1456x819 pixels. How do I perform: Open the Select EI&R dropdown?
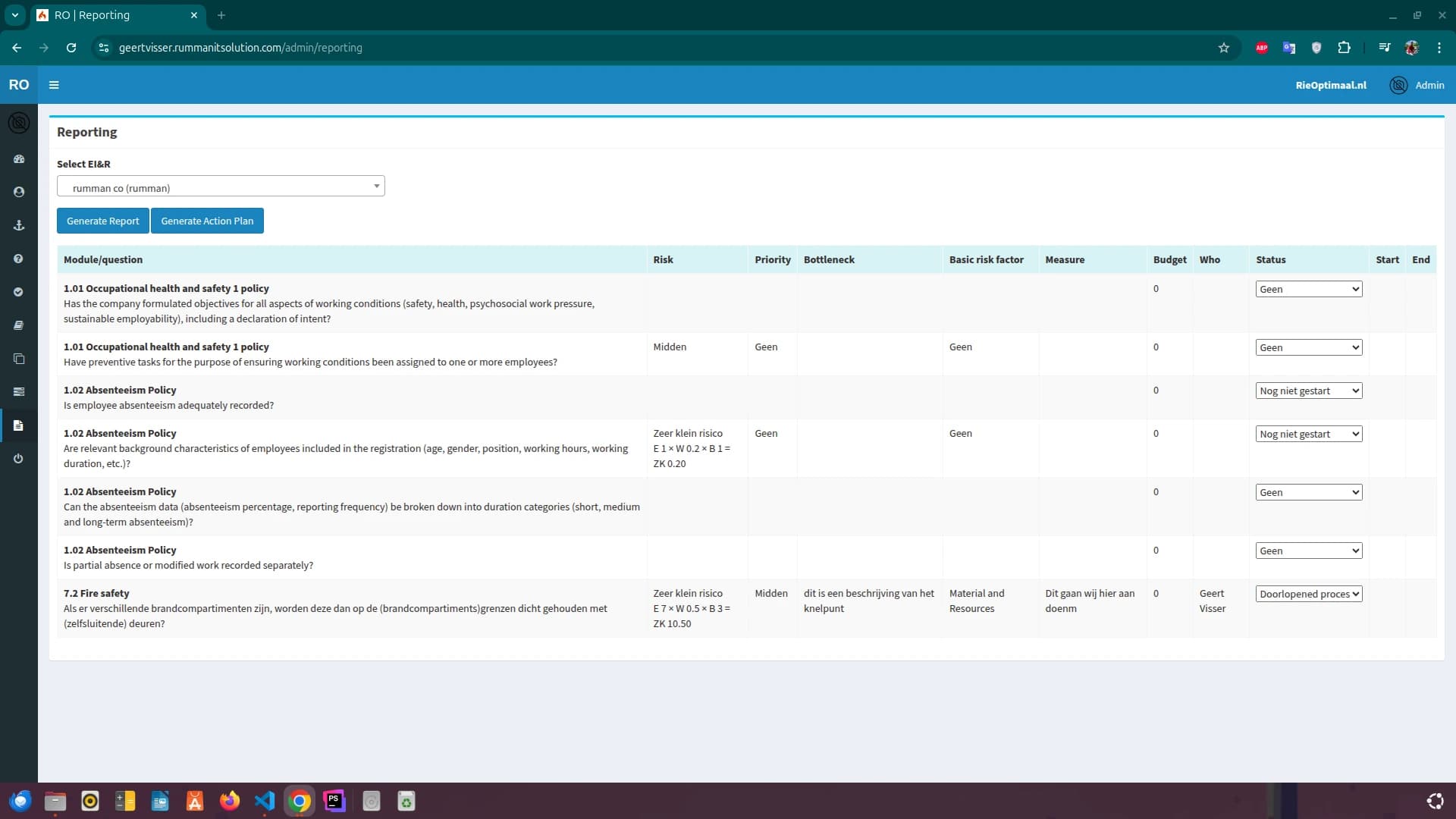pyautogui.click(x=221, y=187)
